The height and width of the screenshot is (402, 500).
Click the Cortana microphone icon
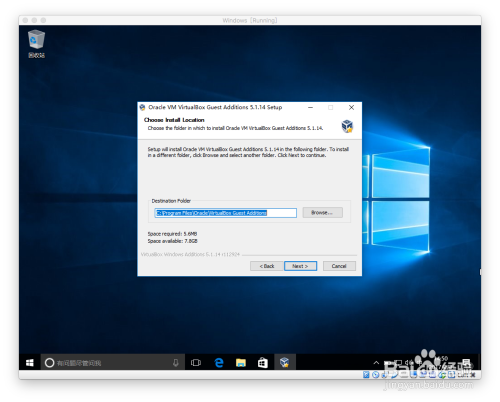175,363
